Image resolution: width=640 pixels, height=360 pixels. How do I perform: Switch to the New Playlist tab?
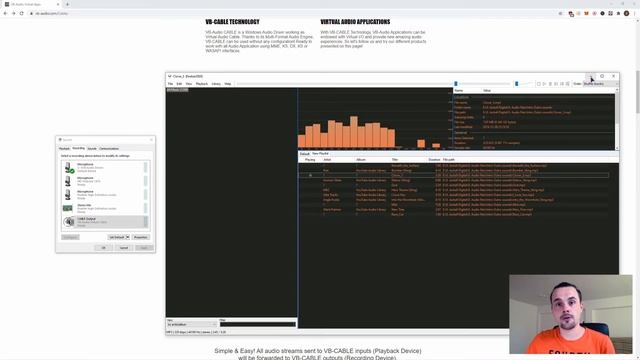(x=320, y=153)
